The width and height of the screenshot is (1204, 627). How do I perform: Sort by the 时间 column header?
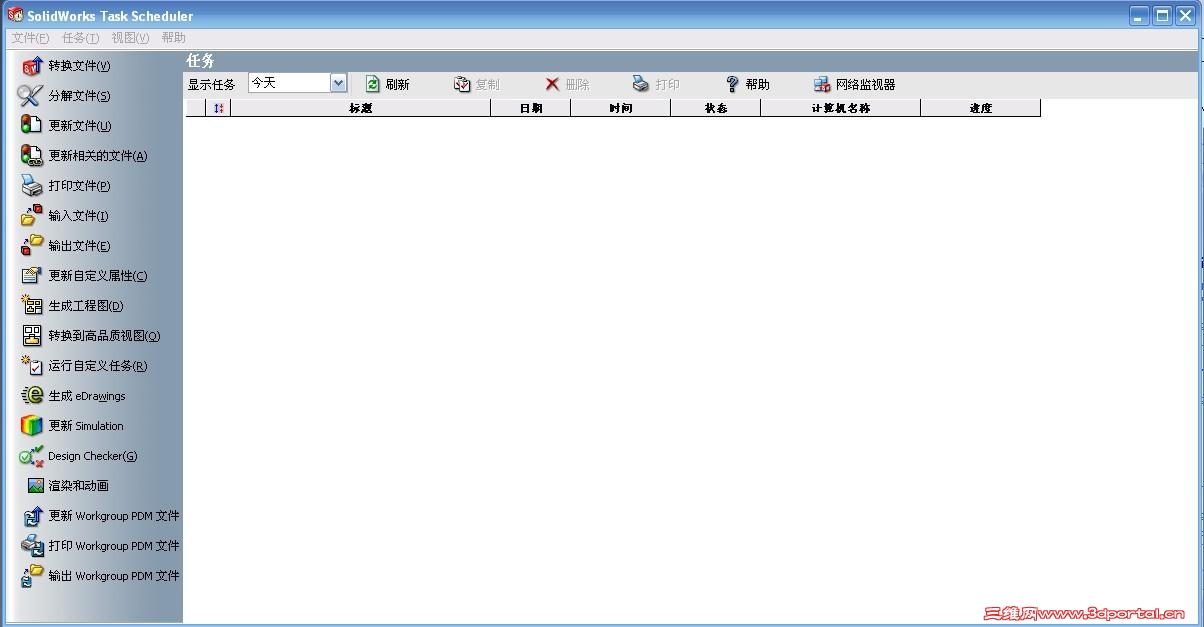click(x=621, y=108)
